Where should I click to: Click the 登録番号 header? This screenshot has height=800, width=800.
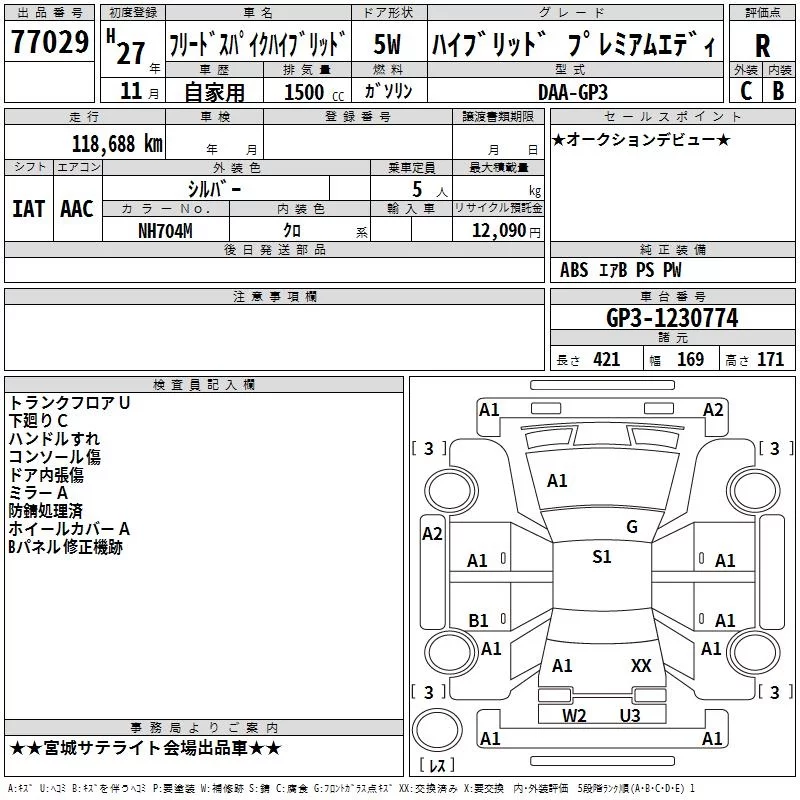(358, 117)
